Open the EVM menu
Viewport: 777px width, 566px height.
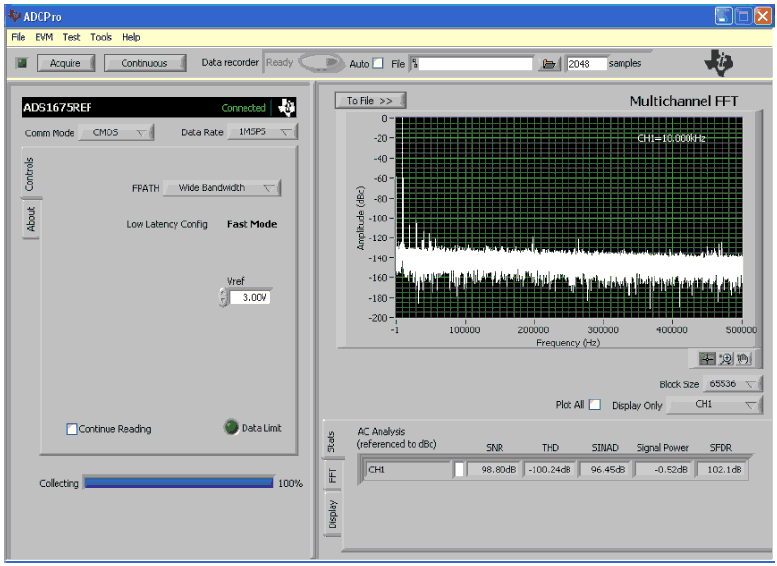[x=44, y=37]
